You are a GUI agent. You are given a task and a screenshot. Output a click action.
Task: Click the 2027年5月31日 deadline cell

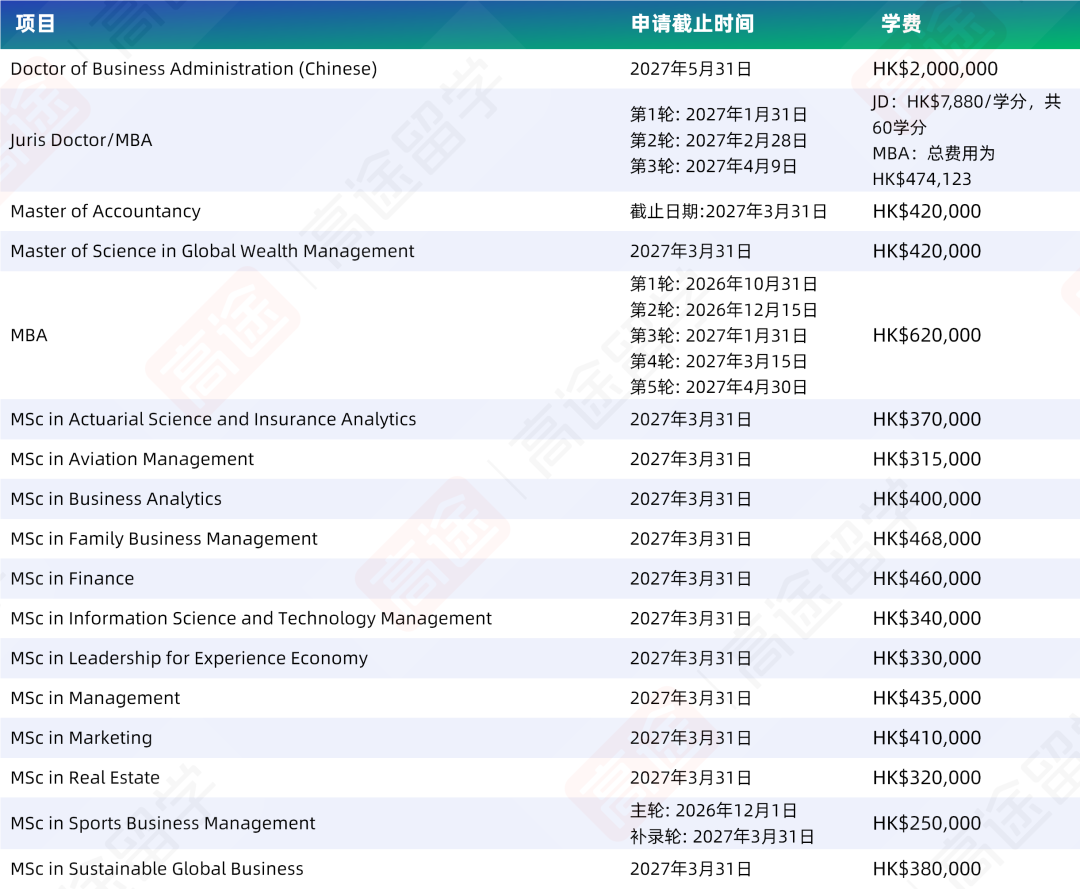691,69
